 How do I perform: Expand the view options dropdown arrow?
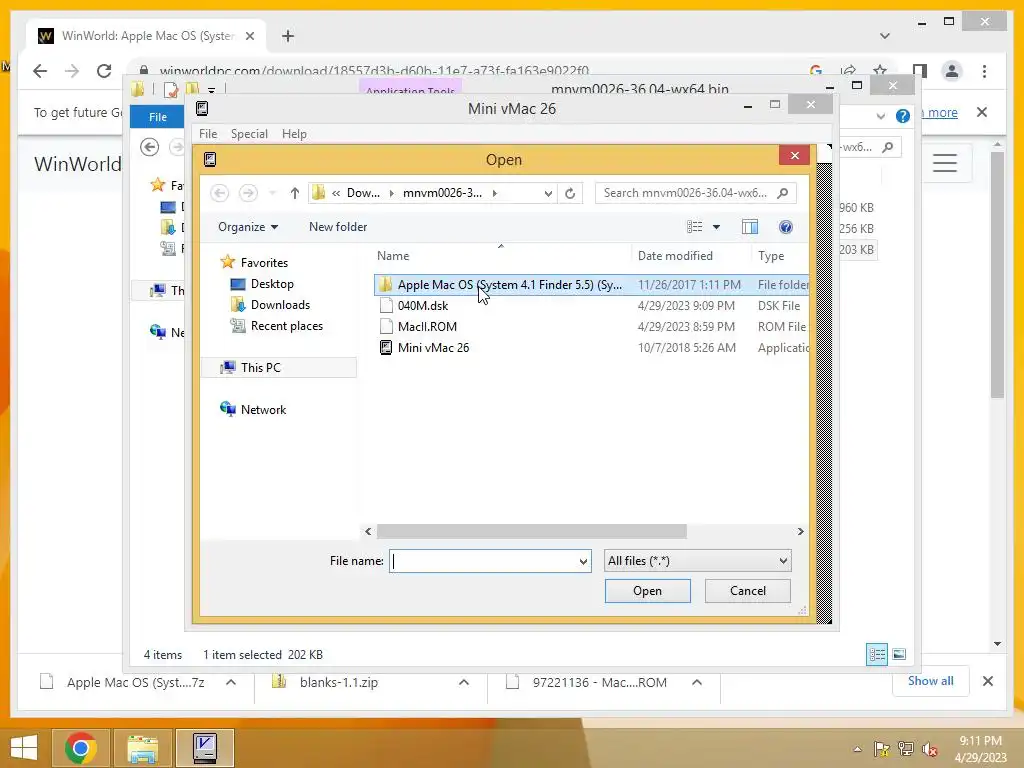716,227
